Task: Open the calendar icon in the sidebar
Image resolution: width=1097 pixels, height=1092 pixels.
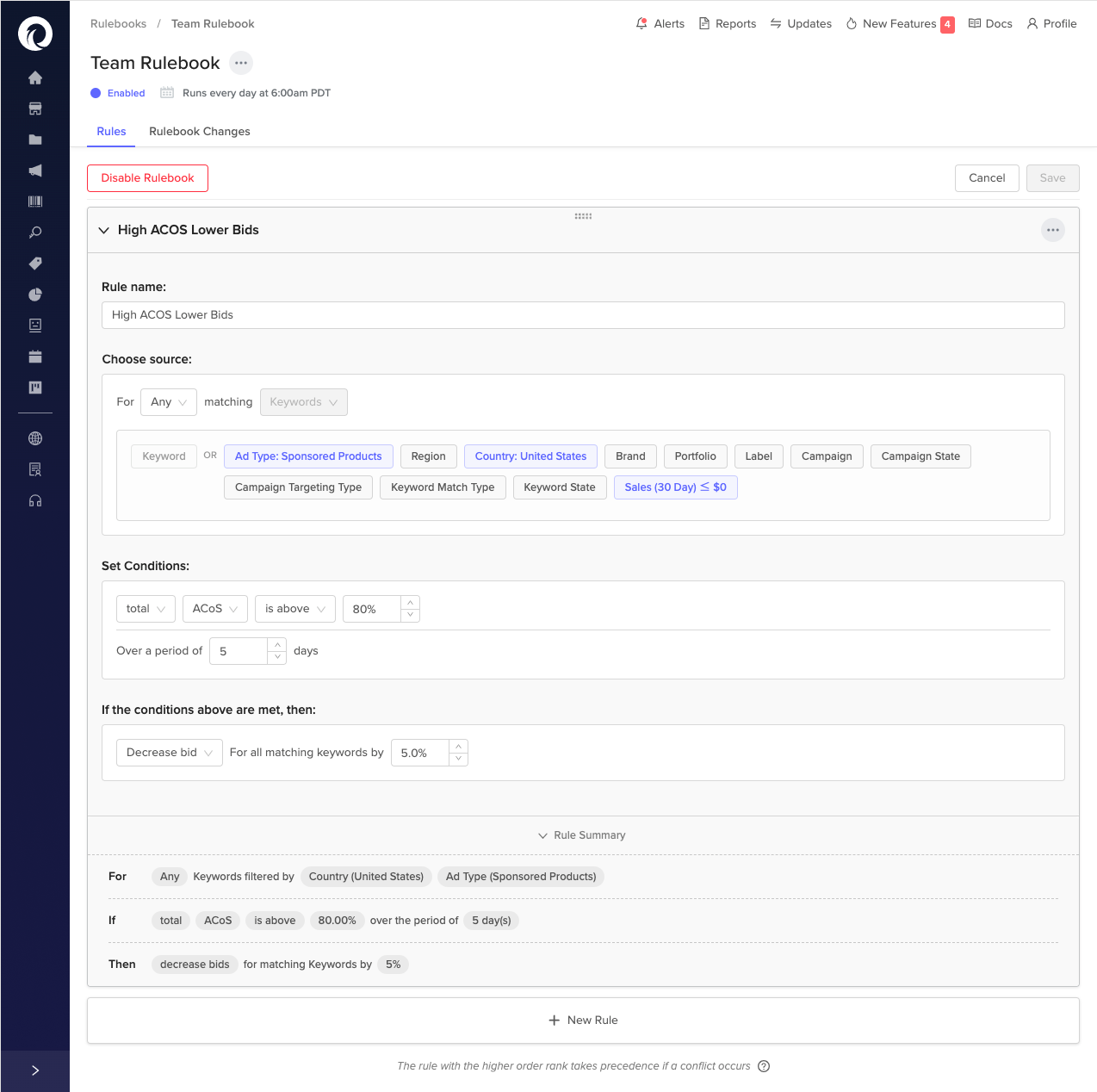Action: point(35,357)
